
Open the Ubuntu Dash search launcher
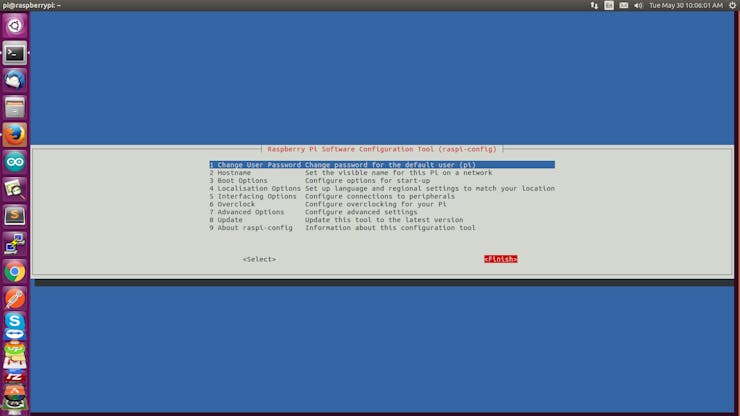click(15, 25)
